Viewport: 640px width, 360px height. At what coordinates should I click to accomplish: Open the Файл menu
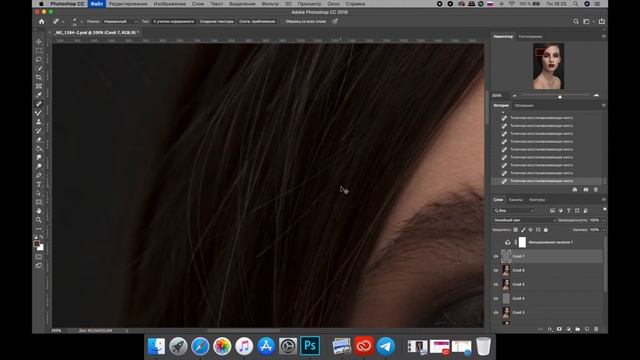pyautogui.click(x=97, y=4)
